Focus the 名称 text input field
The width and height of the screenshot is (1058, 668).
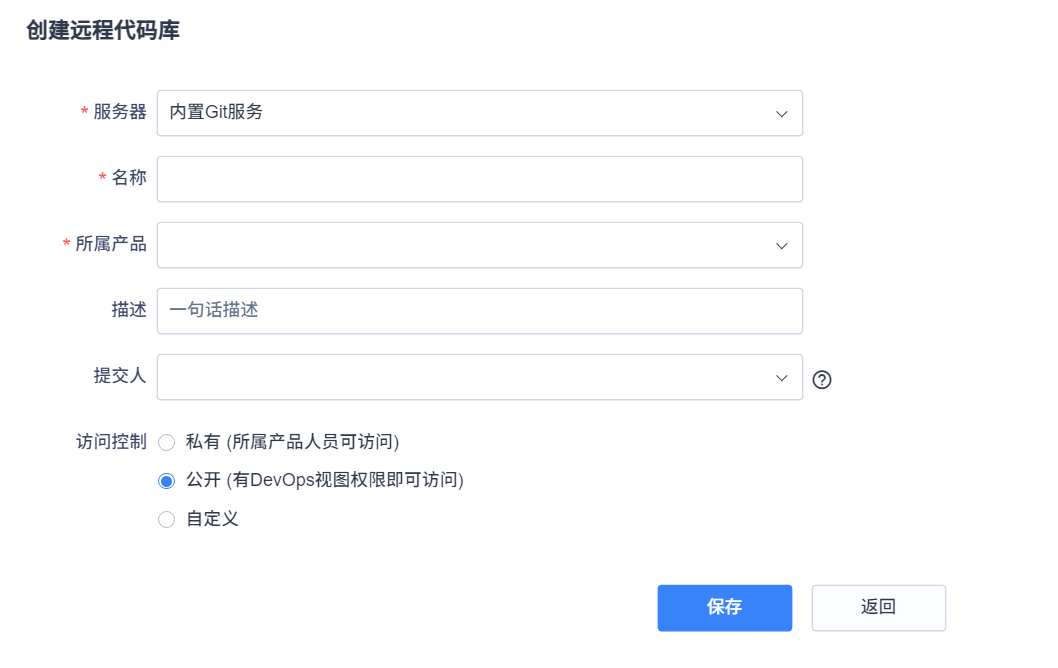[x=479, y=179]
